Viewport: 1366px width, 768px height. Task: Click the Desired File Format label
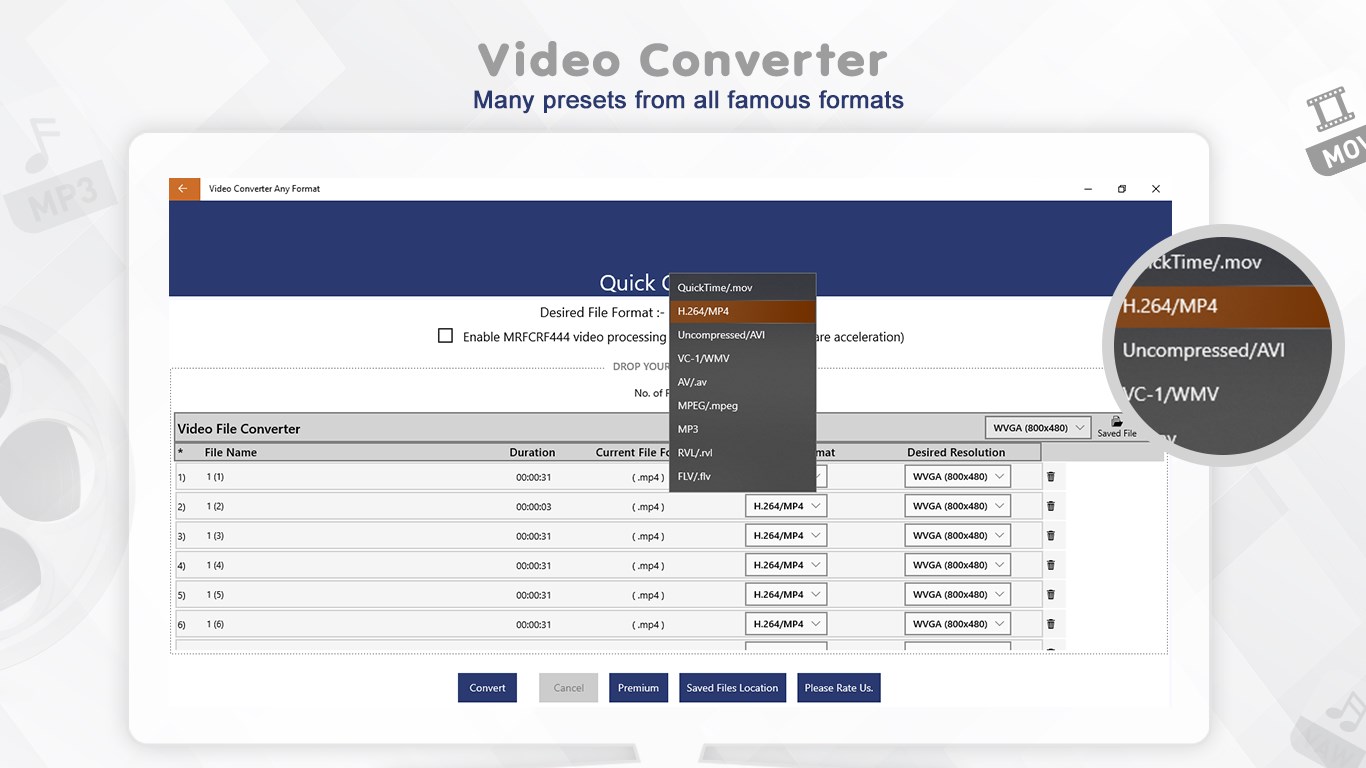pos(601,313)
